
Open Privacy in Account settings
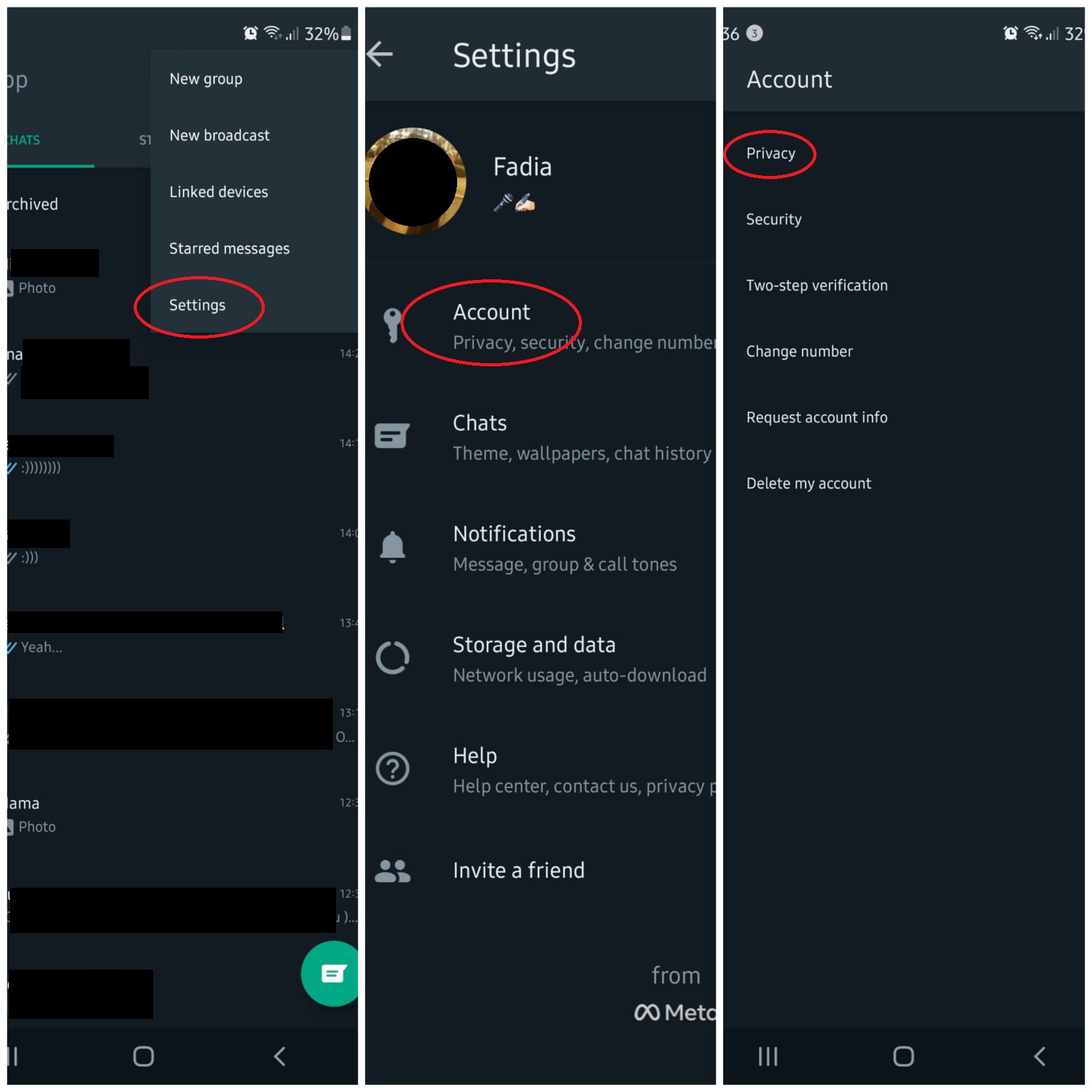(770, 153)
